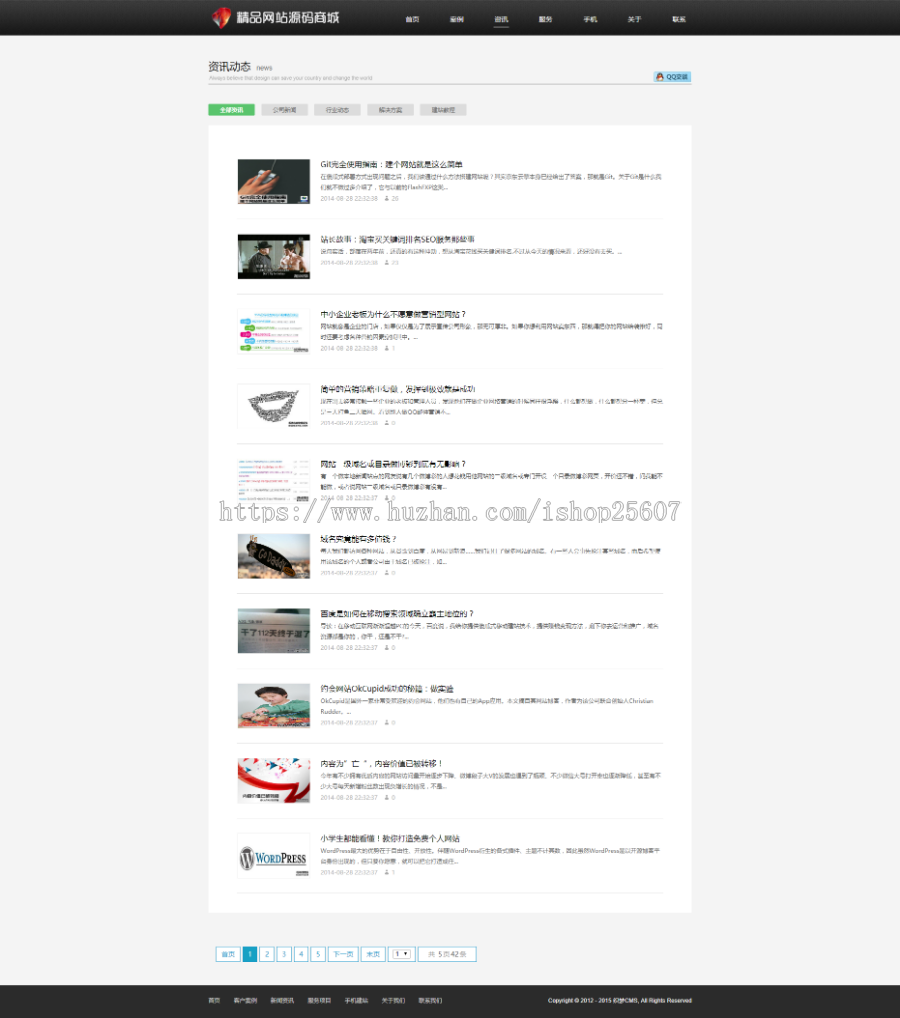Open the page number jump dropdown
This screenshot has height=1018, width=900.
click(401, 954)
